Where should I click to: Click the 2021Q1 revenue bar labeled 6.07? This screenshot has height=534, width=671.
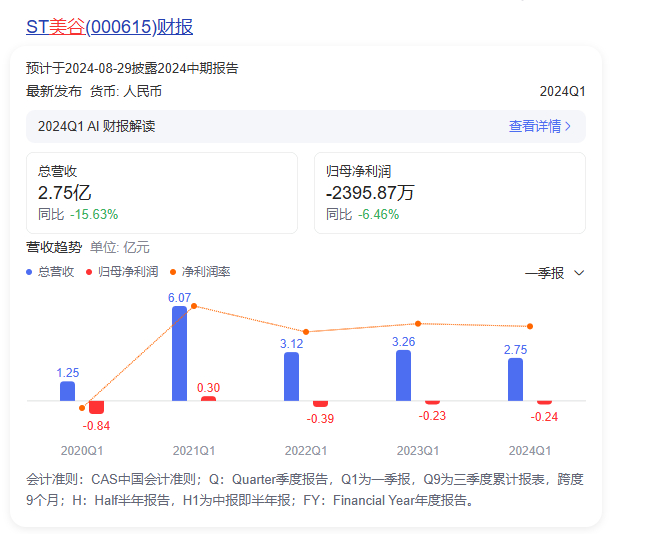point(180,353)
